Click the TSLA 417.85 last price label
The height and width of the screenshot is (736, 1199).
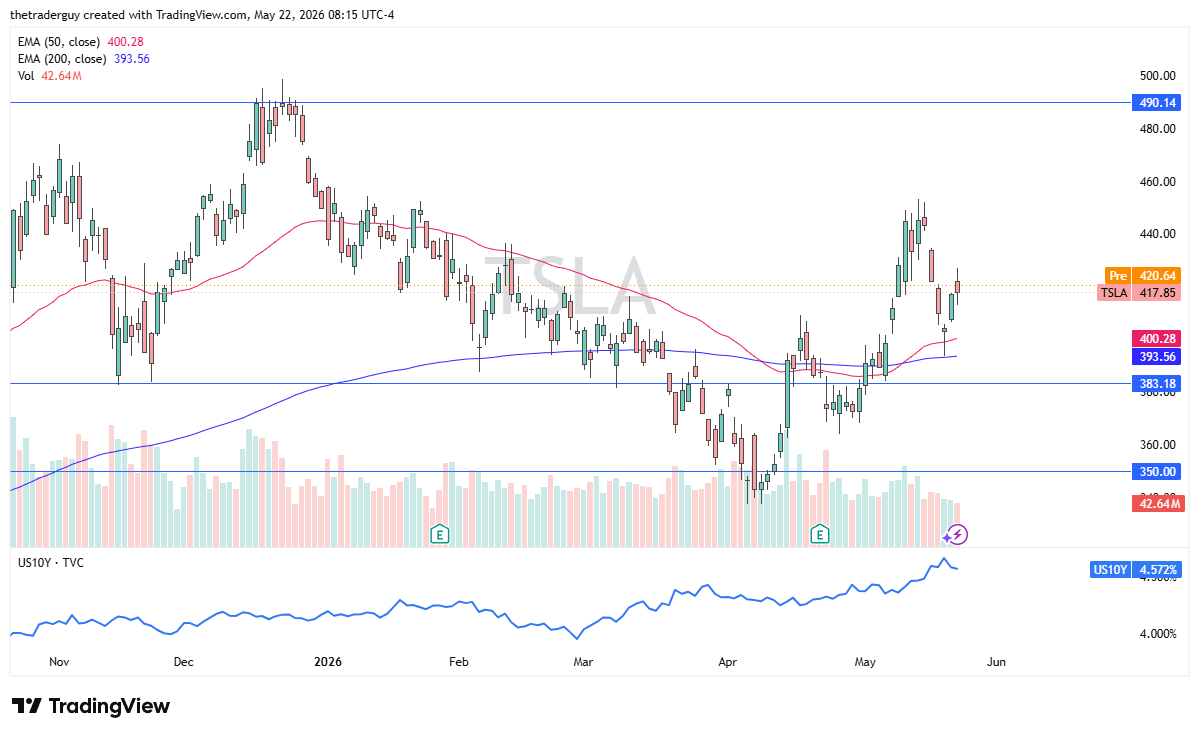point(1139,293)
